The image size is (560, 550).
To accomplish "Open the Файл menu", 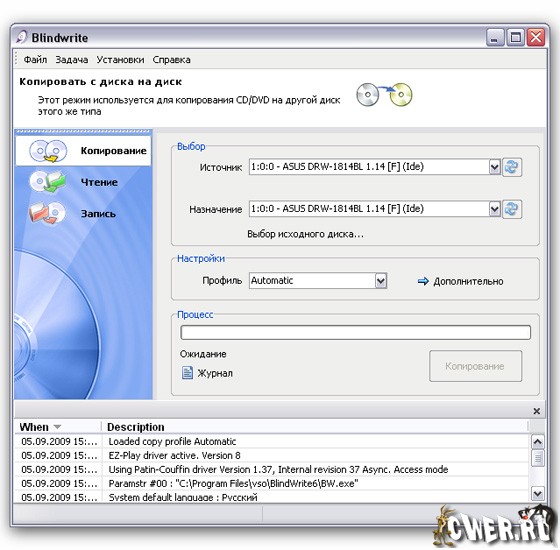I will pyautogui.click(x=35, y=60).
